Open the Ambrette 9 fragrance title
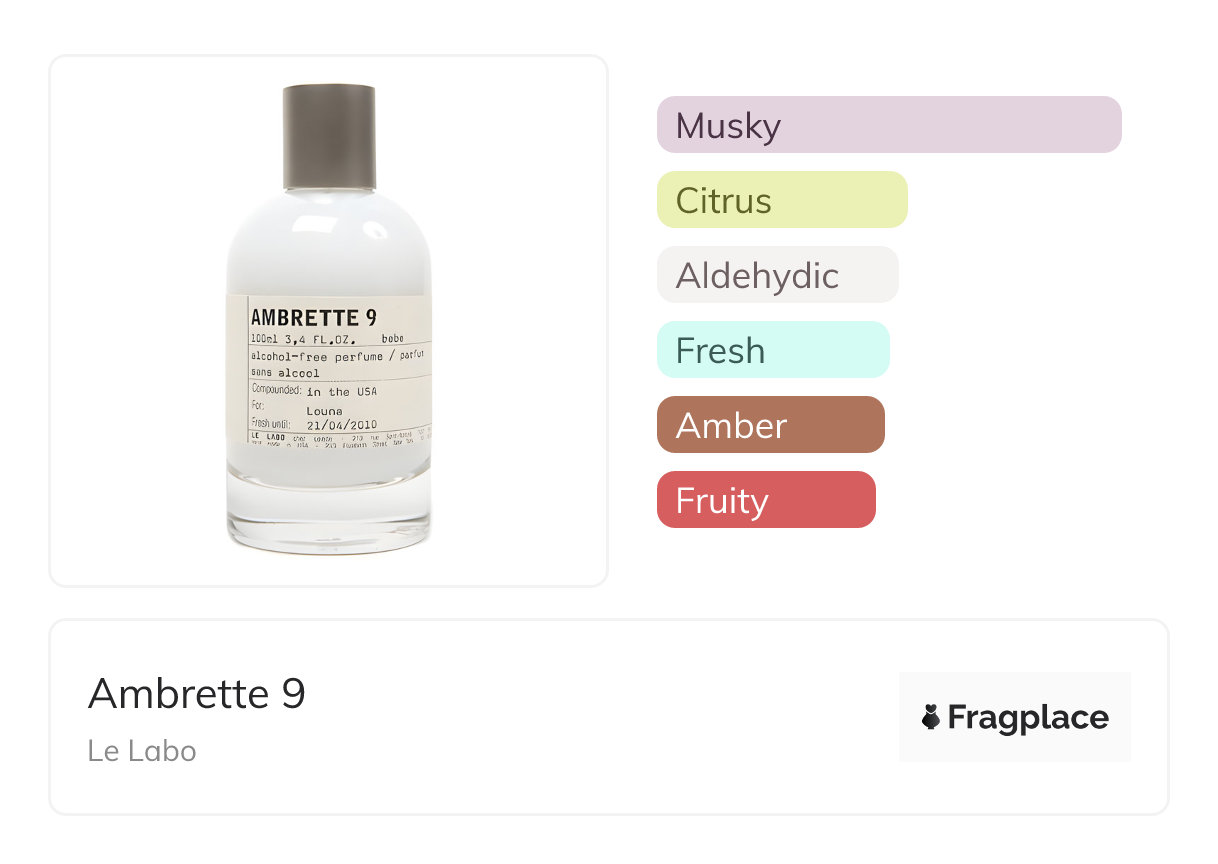 [197, 693]
